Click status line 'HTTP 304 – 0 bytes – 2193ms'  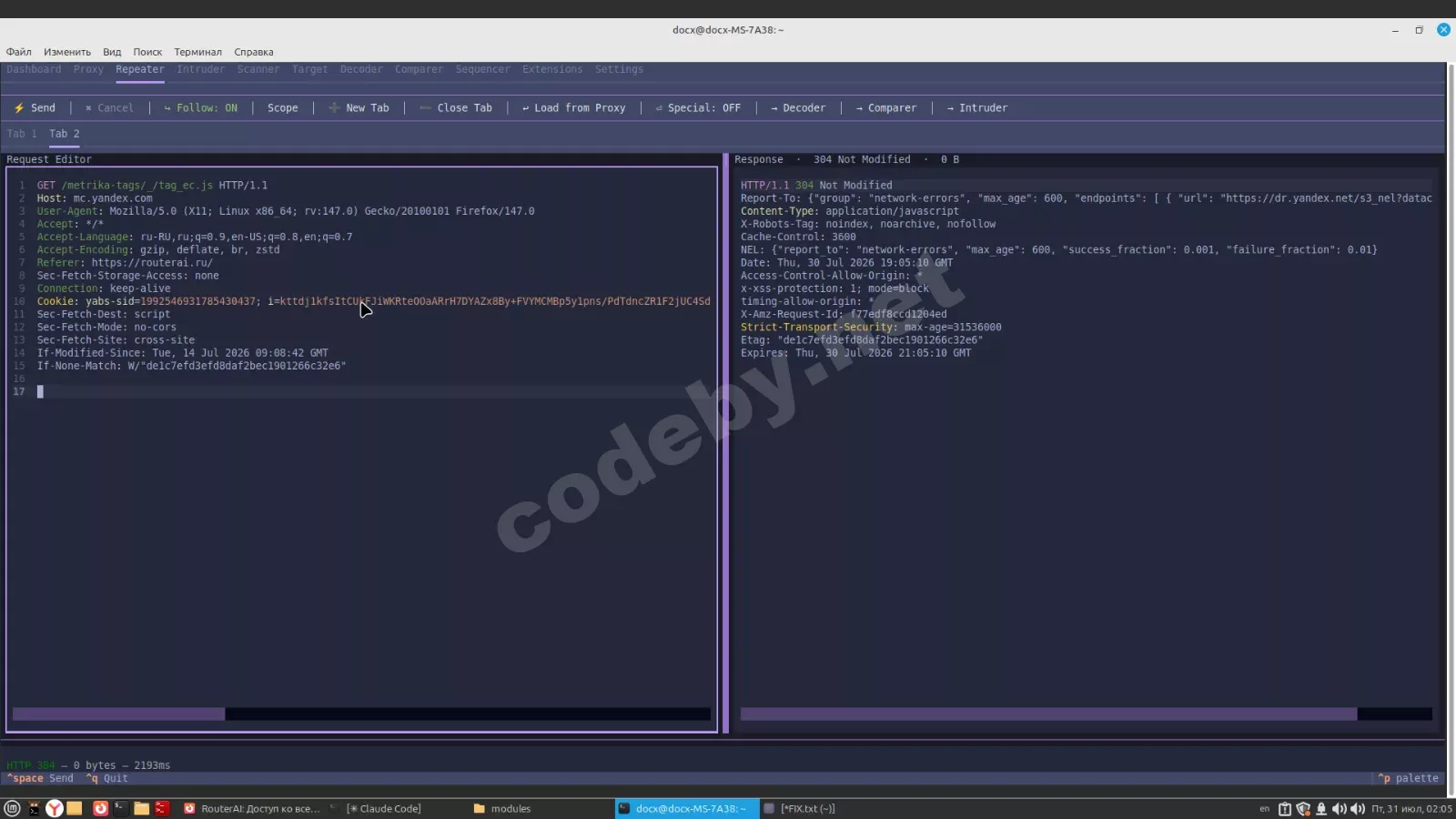point(88,765)
